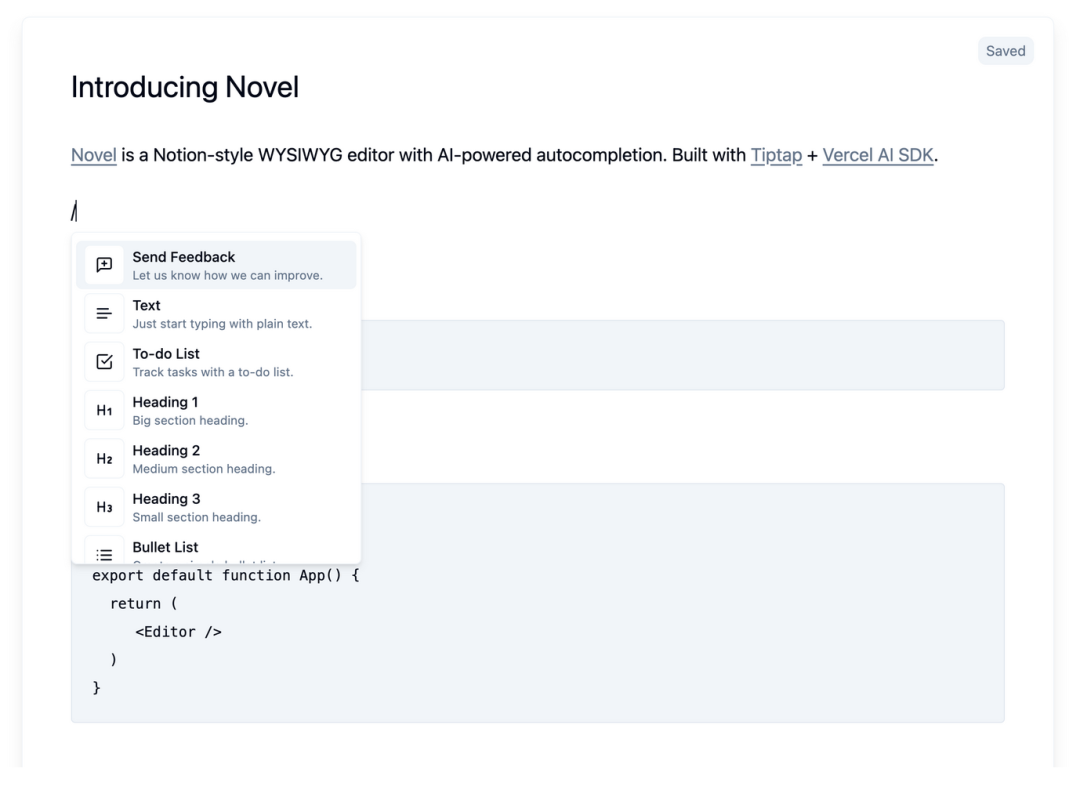Choose To-do List in command menu
This screenshot has width=1080, height=790.
(216, 362)
